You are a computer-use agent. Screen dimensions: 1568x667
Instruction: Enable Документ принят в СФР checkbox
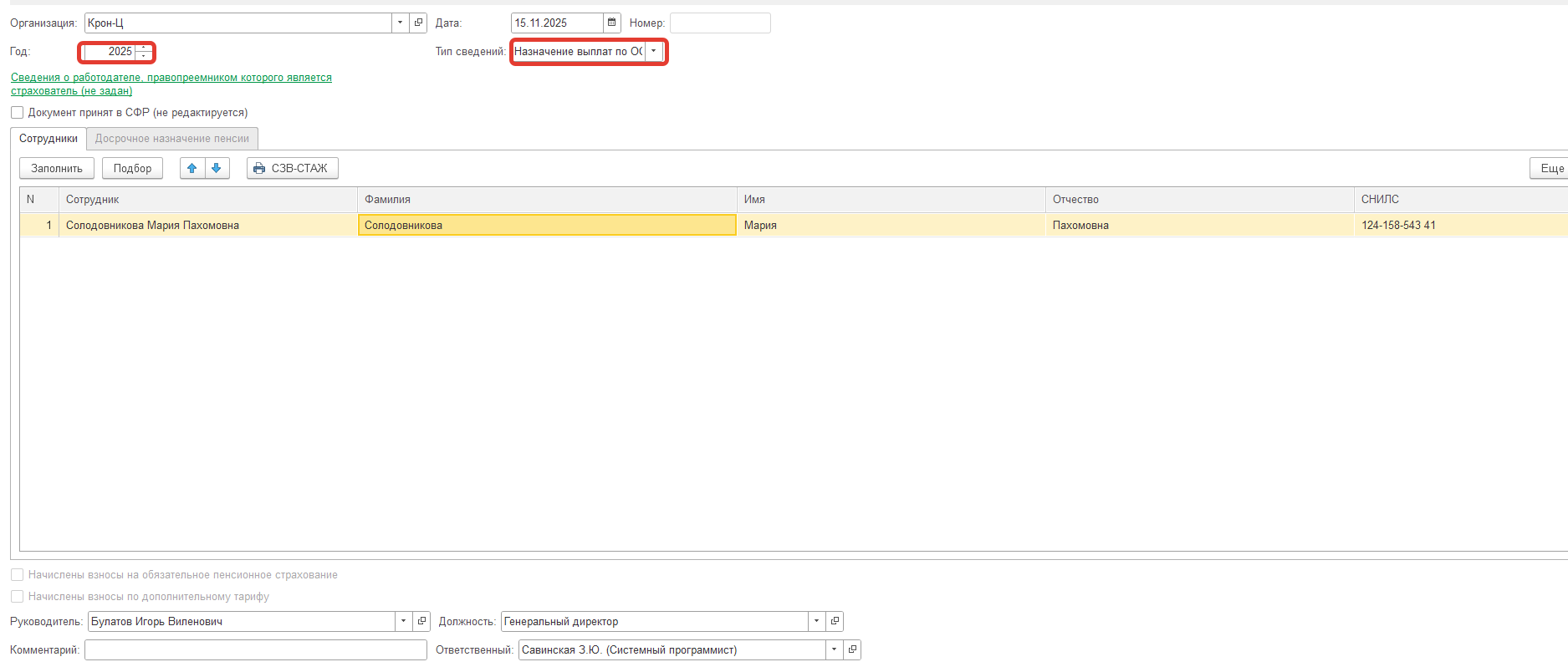point(17,113)
